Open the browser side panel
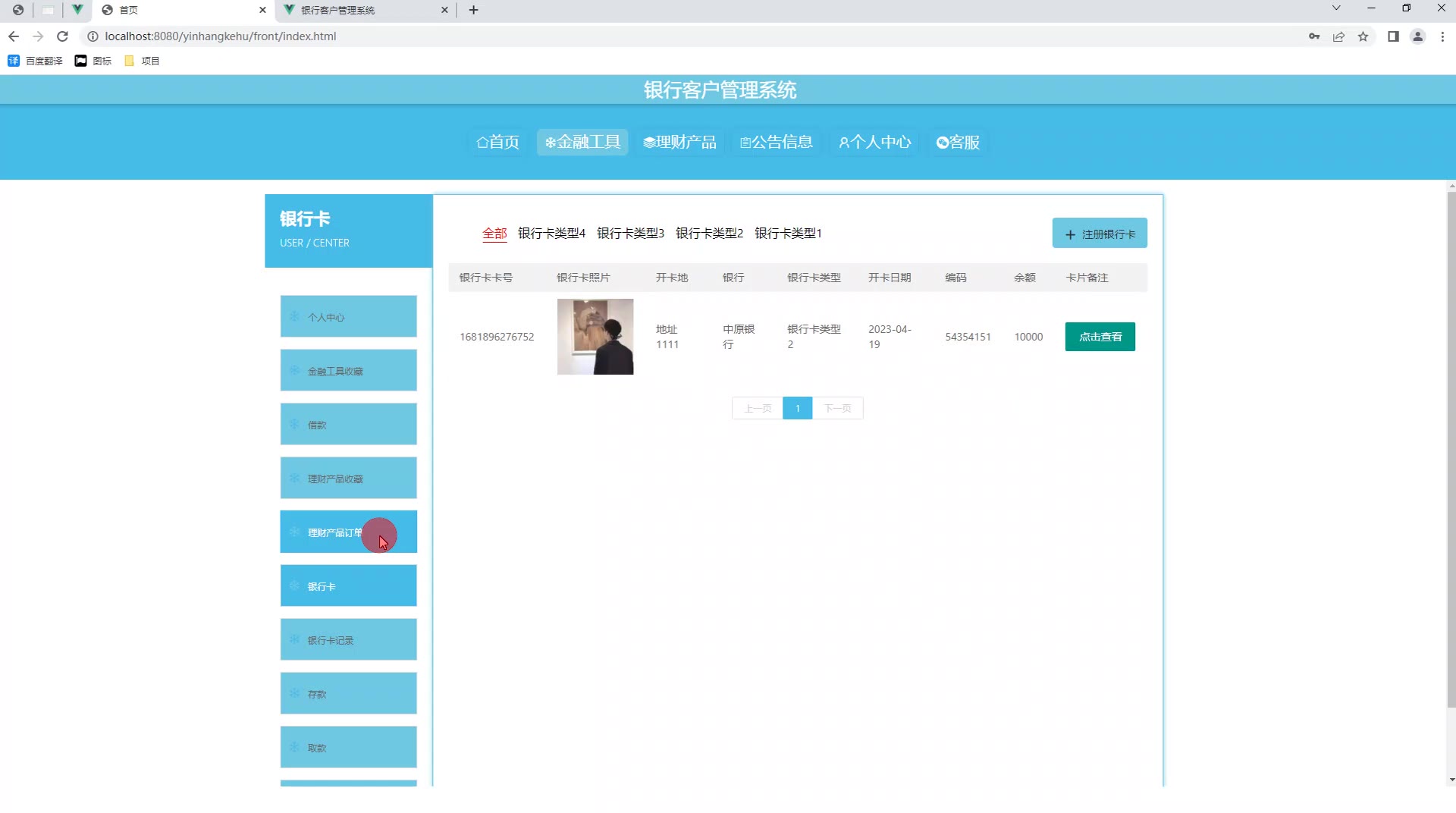1456x813 pixels. point(1393,36)
